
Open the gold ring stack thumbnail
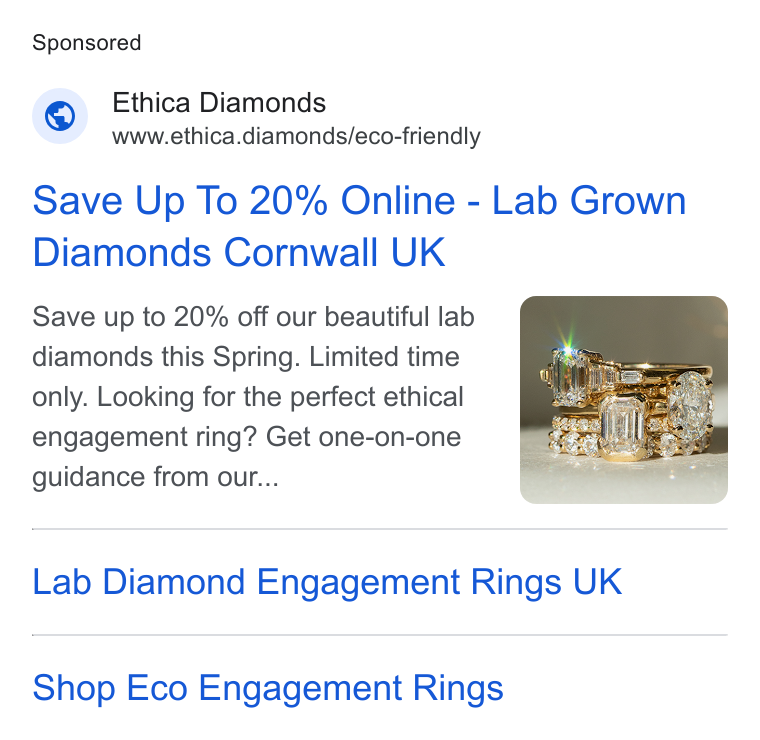(x=623, y=400)
